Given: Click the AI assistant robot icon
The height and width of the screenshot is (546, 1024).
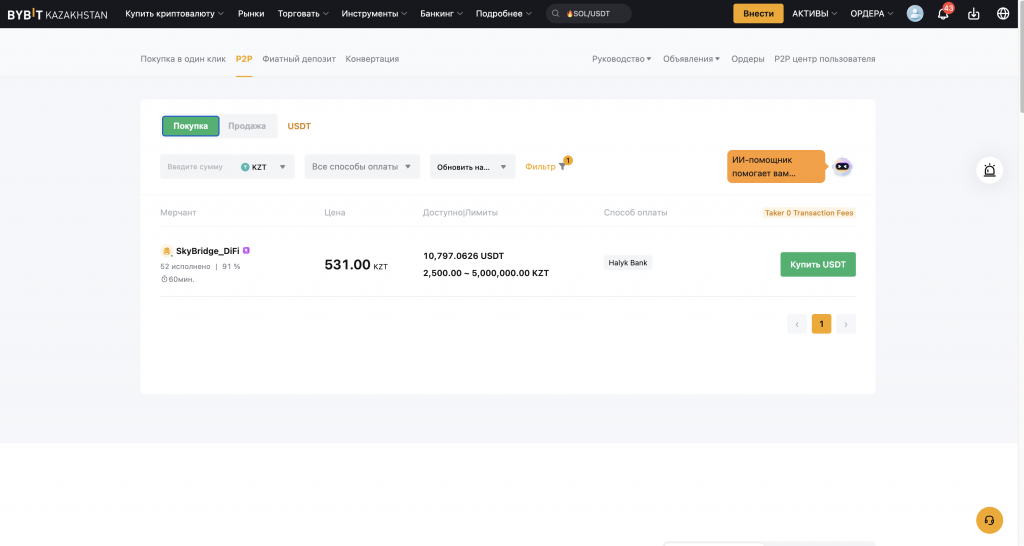Looking at the screenshot, I should pyautogui.click(x=842, y=166).
